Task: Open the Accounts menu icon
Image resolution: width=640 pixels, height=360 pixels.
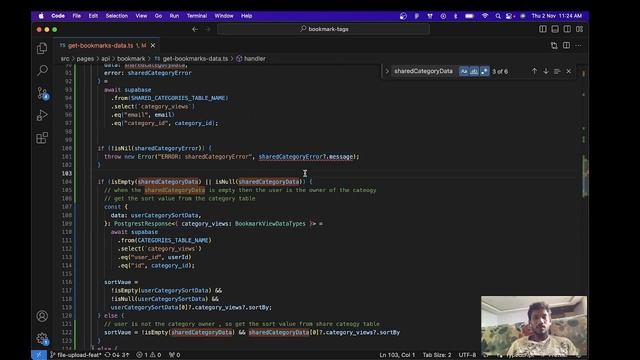Action: pyautogui.click(x=42, y=316)
